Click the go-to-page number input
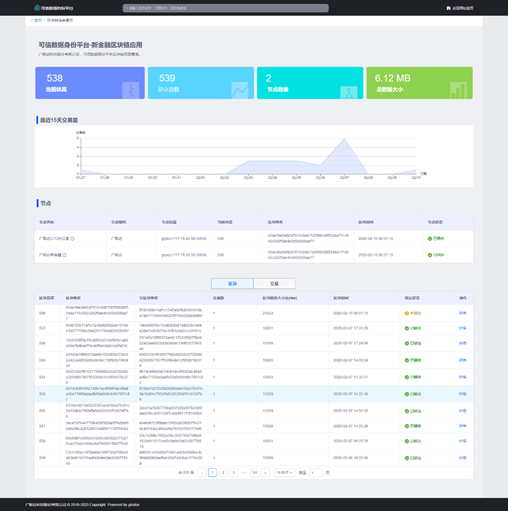Viewport: 508px width, 511px height. click(316, 473)
